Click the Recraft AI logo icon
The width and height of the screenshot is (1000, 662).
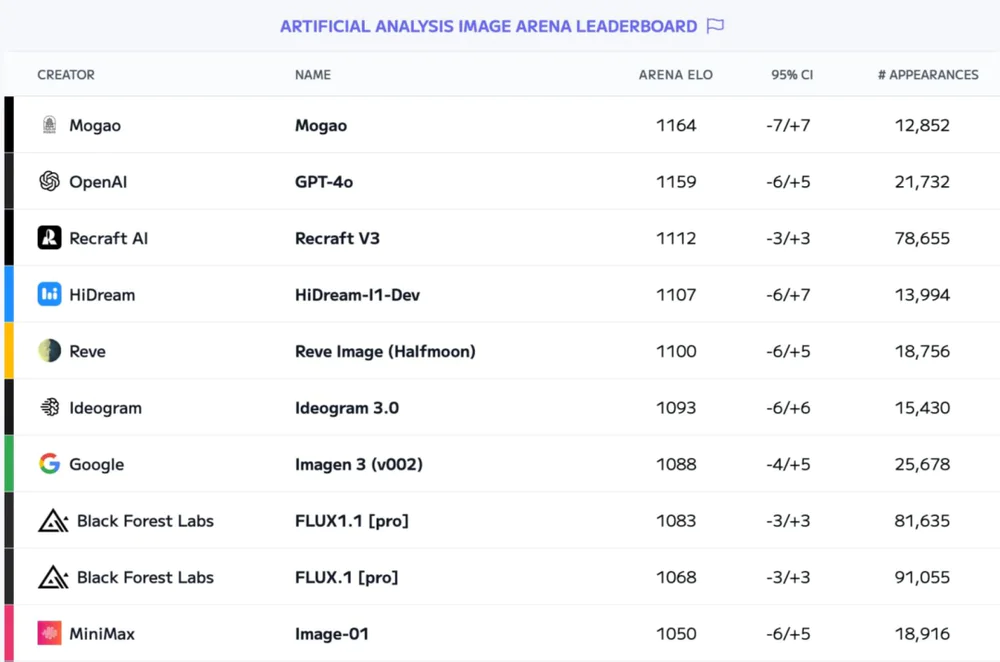coord(49,238)
